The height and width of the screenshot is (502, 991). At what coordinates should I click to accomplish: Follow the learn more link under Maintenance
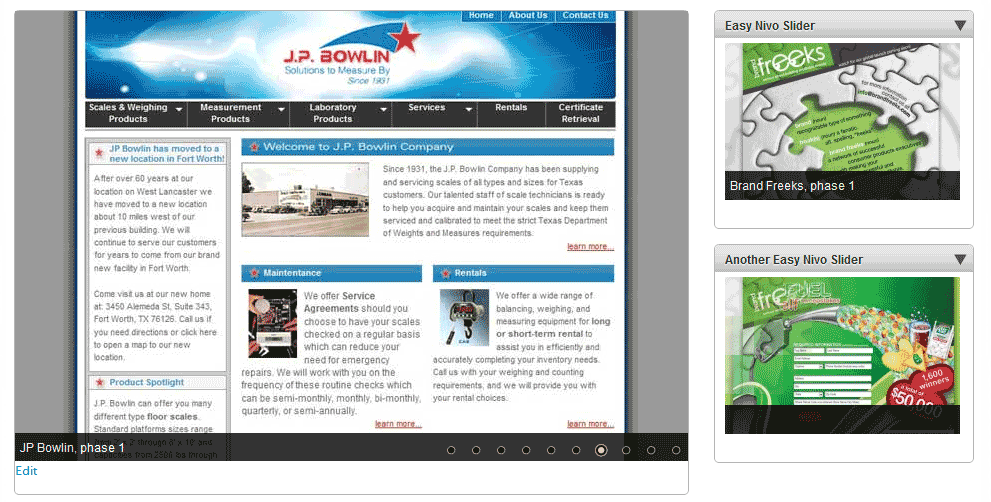(x=398, y=424)
